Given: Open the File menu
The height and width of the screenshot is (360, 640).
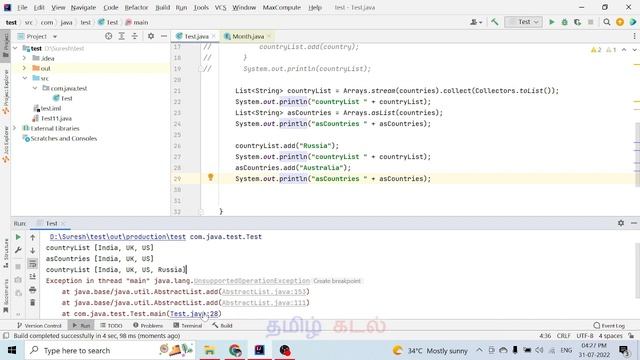Looking at the screenshot, I should 22,7.
